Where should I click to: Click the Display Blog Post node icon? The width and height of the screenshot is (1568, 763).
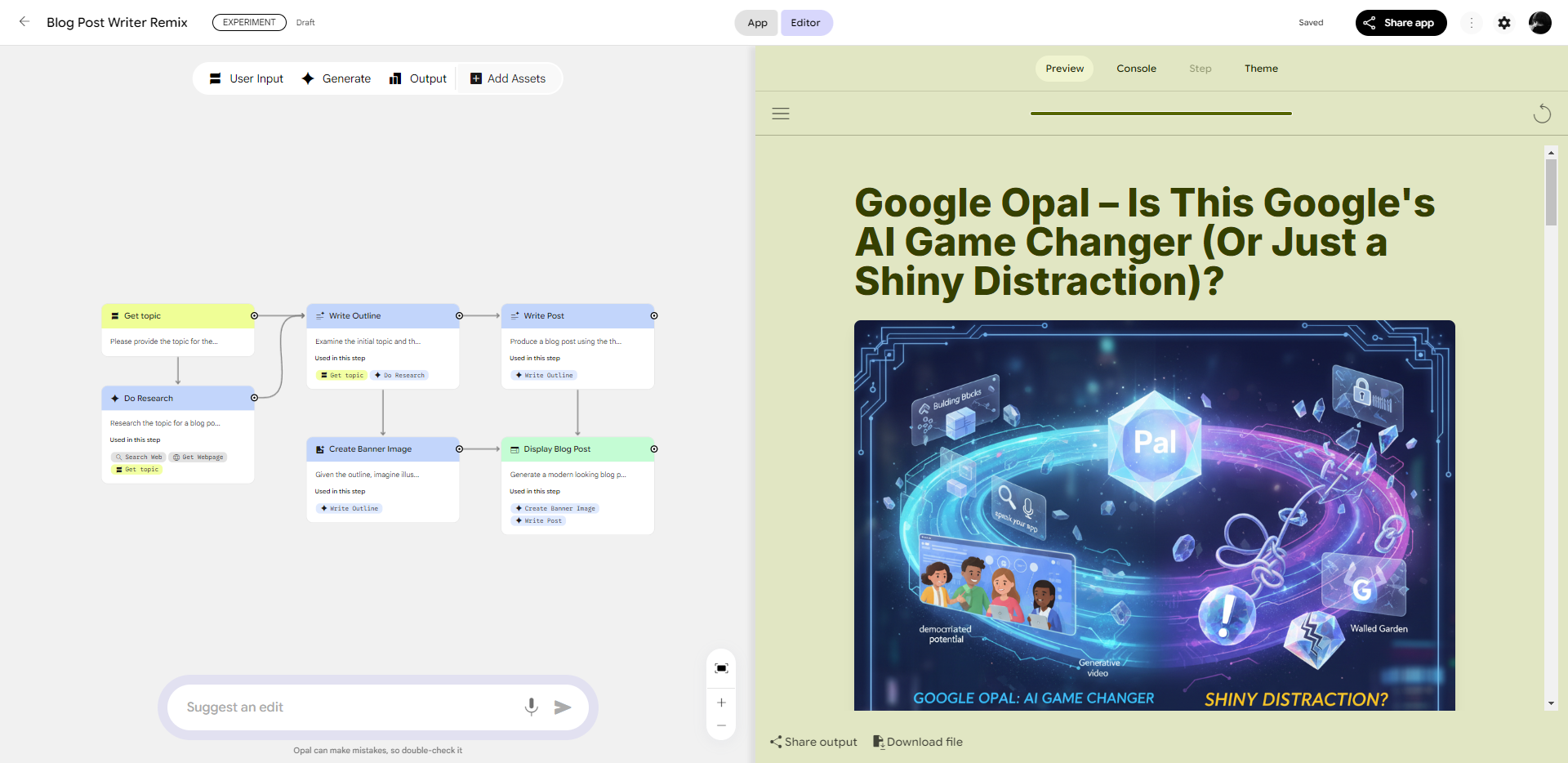(514, 449)
